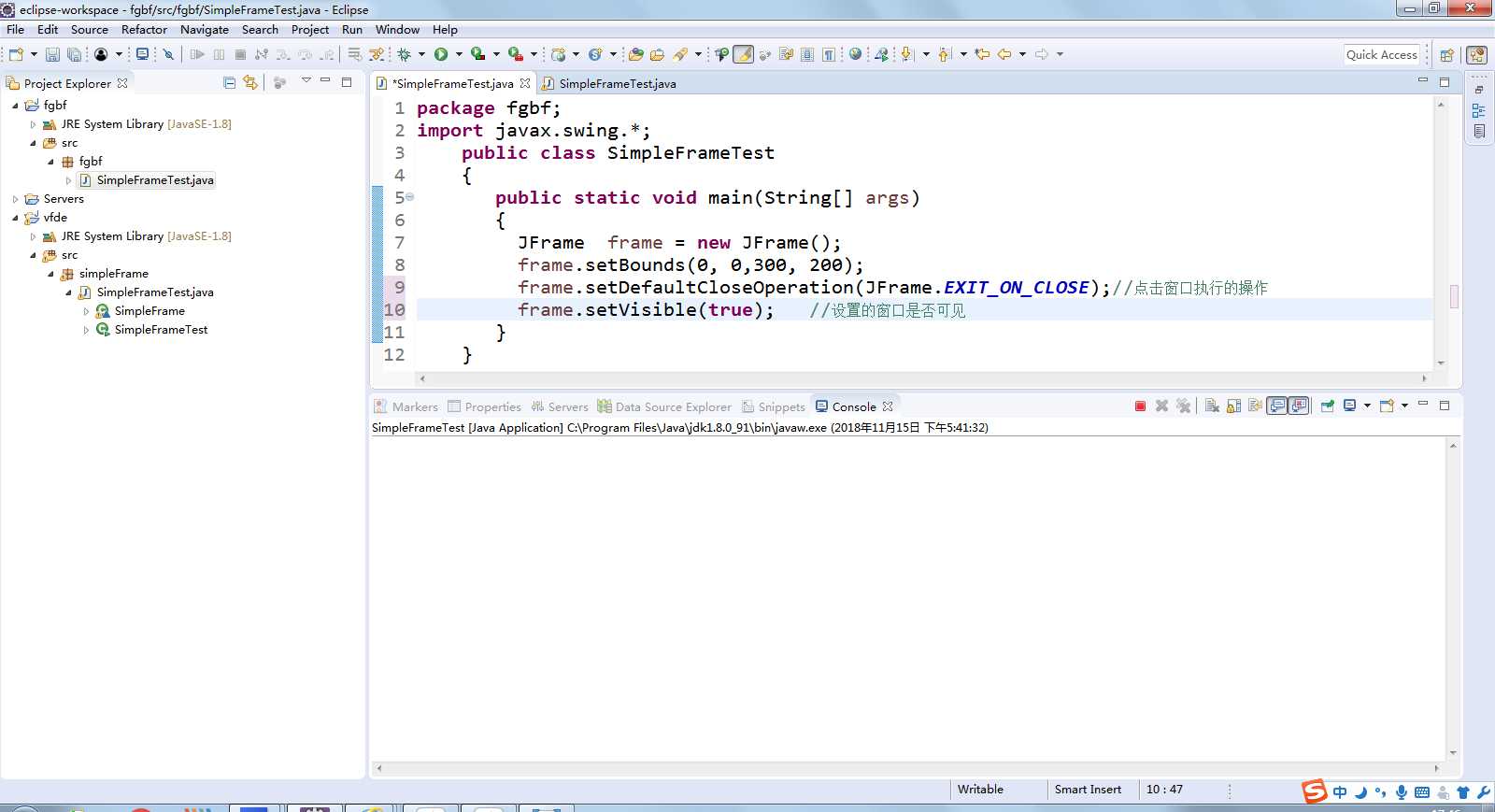1495x812 pixels.
Task: Navigate Back with the yellow arrow
Action: [x=1004, y=54]
